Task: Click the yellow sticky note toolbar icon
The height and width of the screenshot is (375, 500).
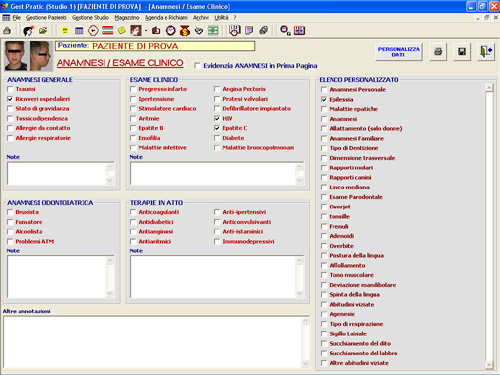Action: 122,31
